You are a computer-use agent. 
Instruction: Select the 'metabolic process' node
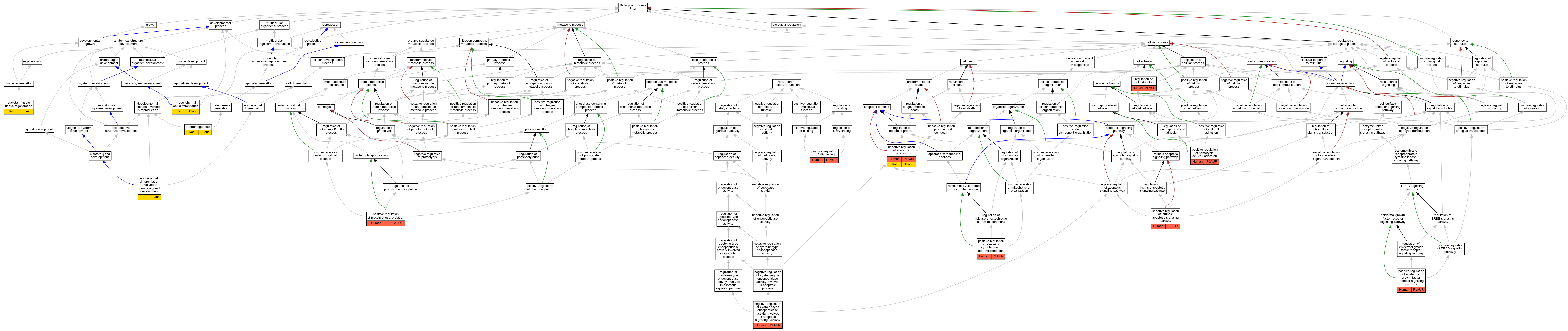click(x=570, y=25)
